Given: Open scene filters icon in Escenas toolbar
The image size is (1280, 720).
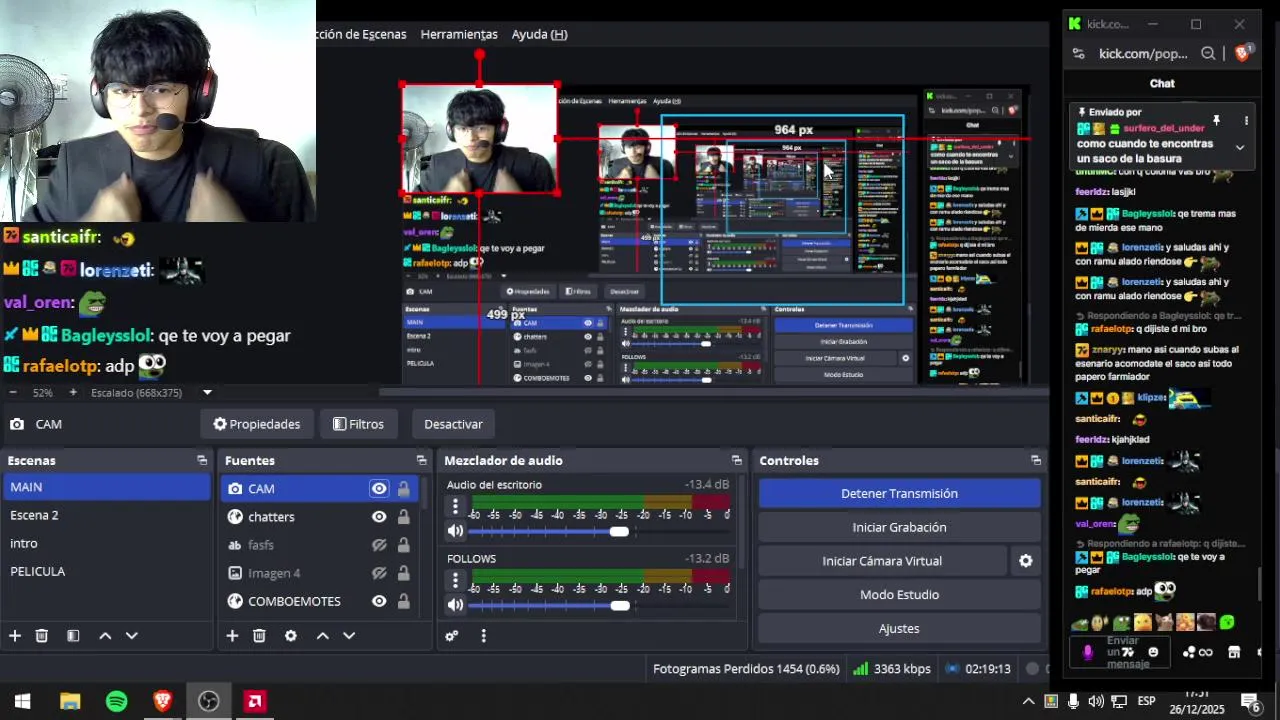Looking at the screenshot, I should tap(73, 636).
